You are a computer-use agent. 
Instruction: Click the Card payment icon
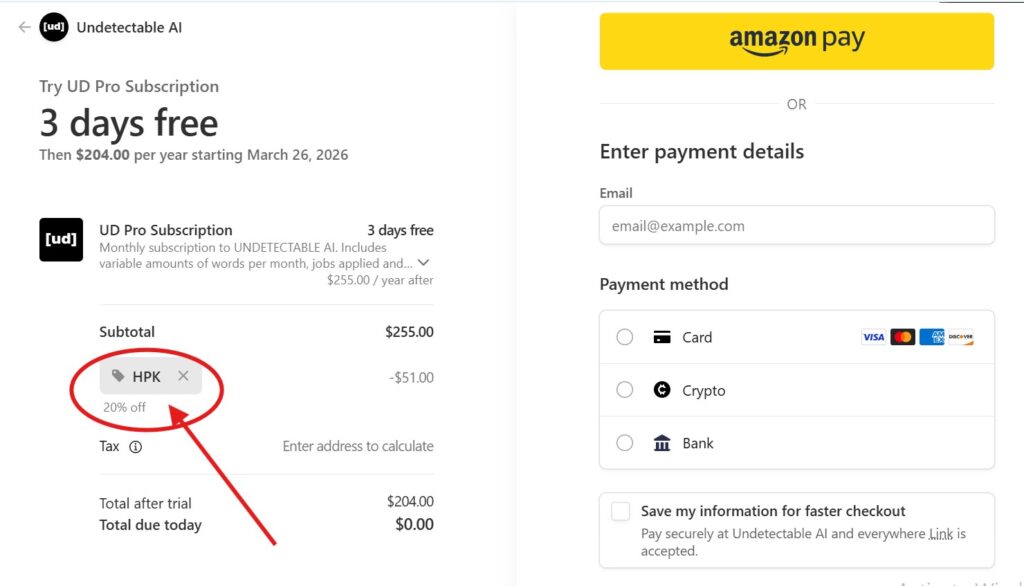coord(661,337)
